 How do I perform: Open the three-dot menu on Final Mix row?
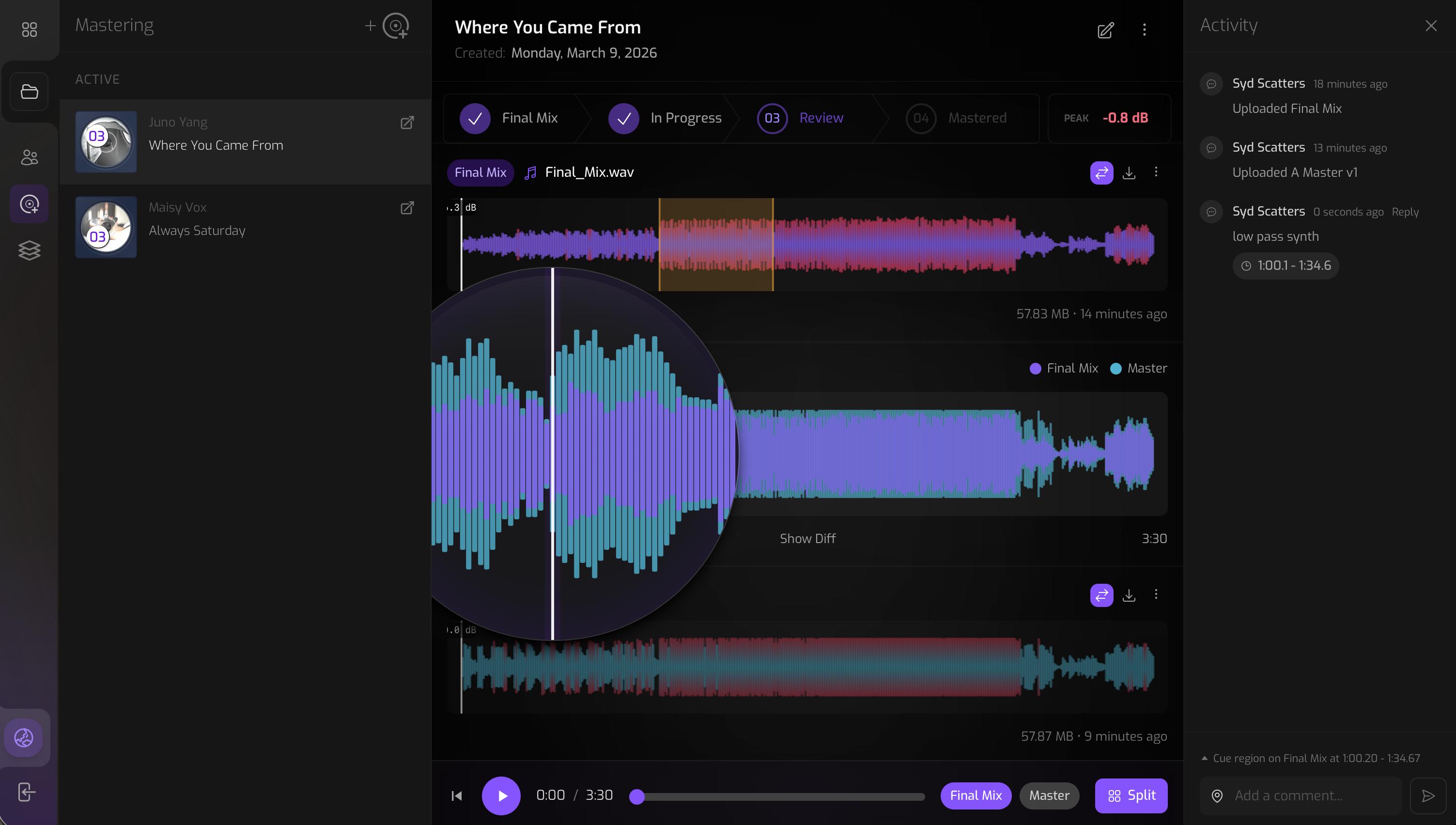click(x=1156, y=171)
